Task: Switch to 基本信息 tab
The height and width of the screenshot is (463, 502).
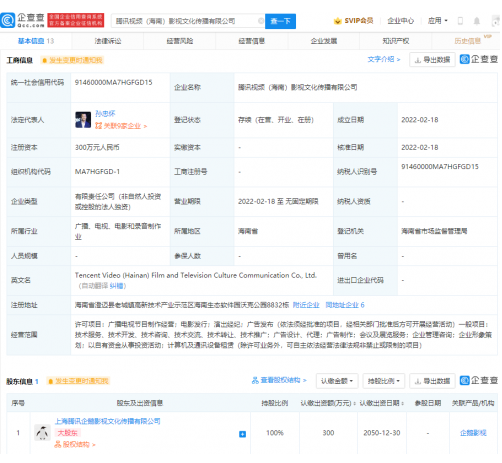Action: 36,41
